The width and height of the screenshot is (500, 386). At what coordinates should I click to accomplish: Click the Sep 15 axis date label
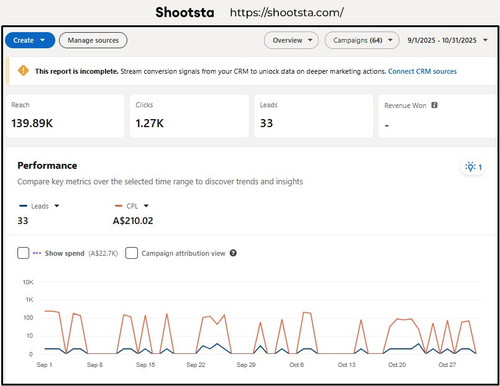145,365
